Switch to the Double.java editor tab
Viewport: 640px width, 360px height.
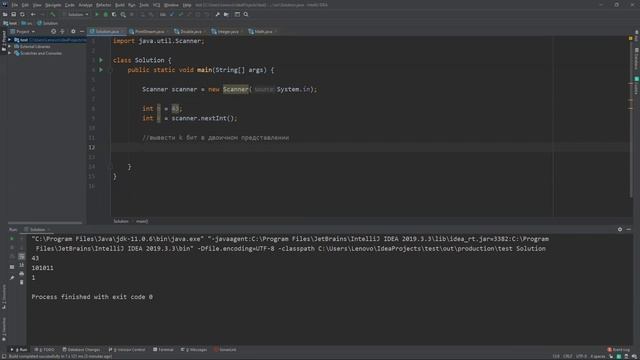click(190, 31)
